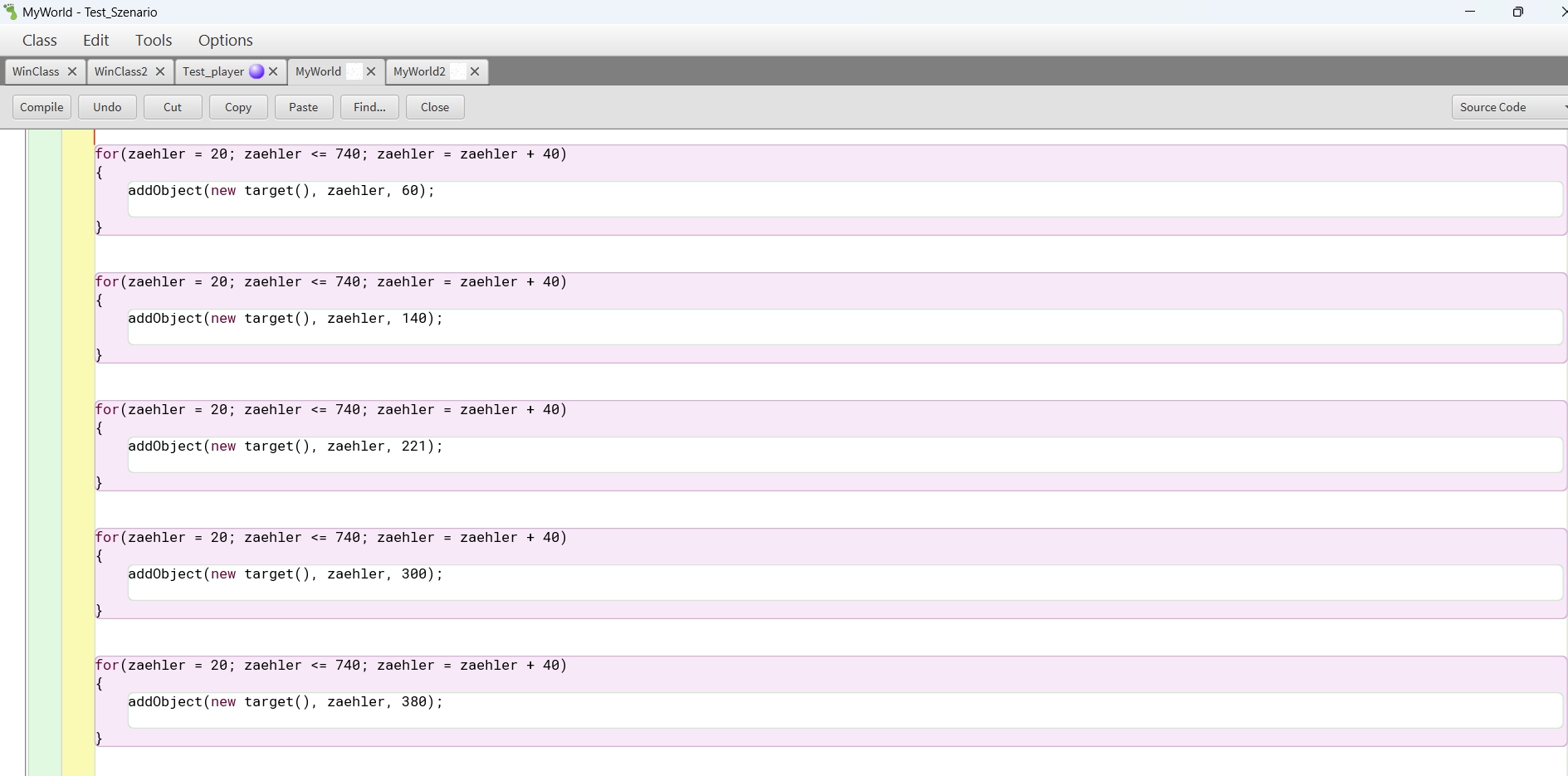Viewport: 1568px width, 776px height.
Task: Click the addObject statement with value 380
Action: click(286, 701)
